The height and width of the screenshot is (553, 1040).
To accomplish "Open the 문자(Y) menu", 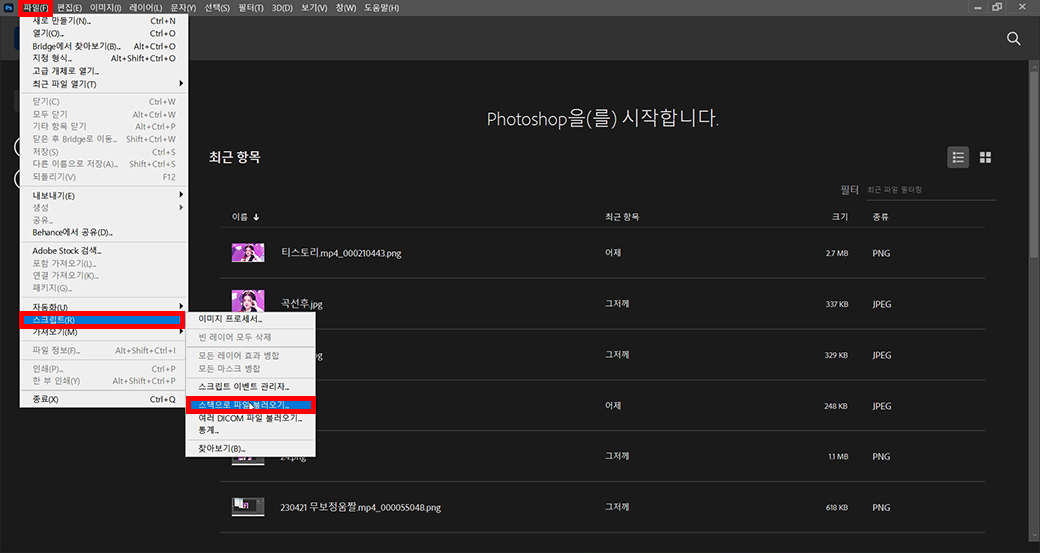I will point(183,8).
